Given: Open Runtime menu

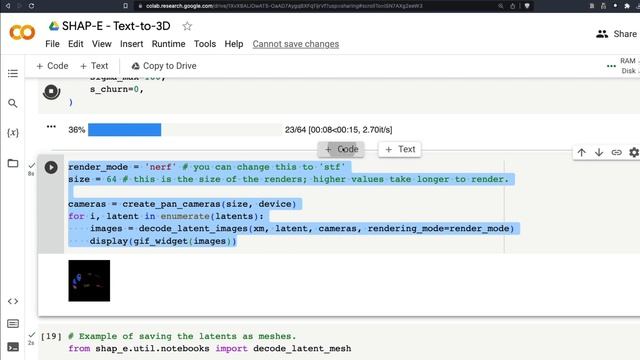Looking at the screenshot, I should click(x=169, y=44).
